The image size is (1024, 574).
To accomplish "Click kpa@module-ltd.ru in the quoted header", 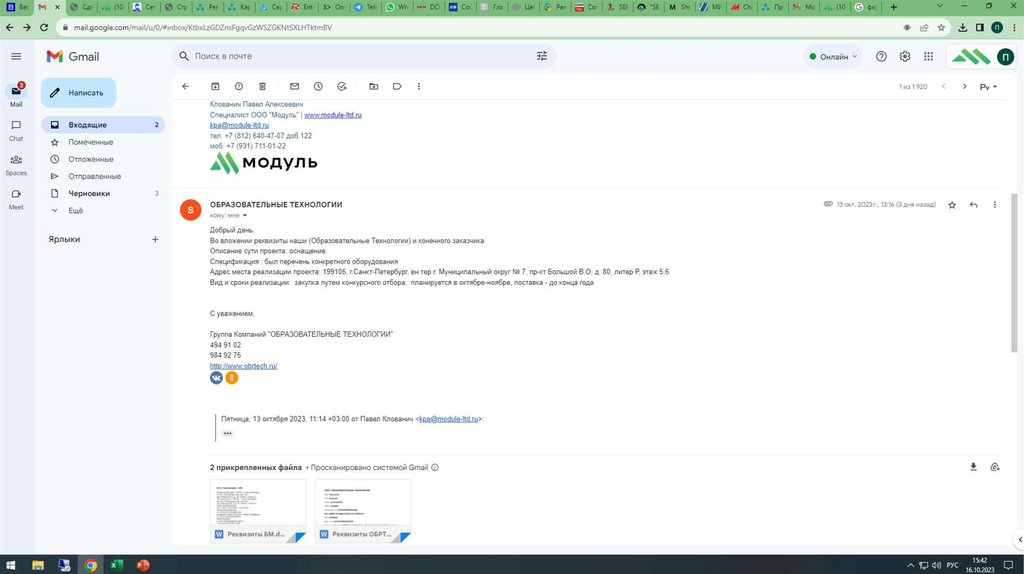I will click(x=449, y=419).
